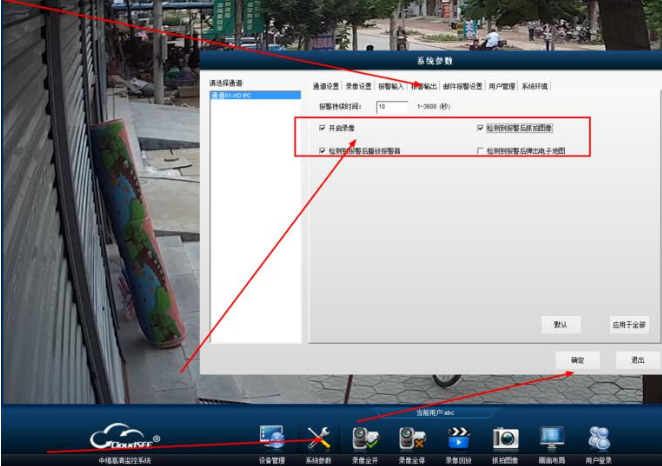
Task: Toggle 检测到报警后播放报警音 checkbox
Action: [322, 151]
